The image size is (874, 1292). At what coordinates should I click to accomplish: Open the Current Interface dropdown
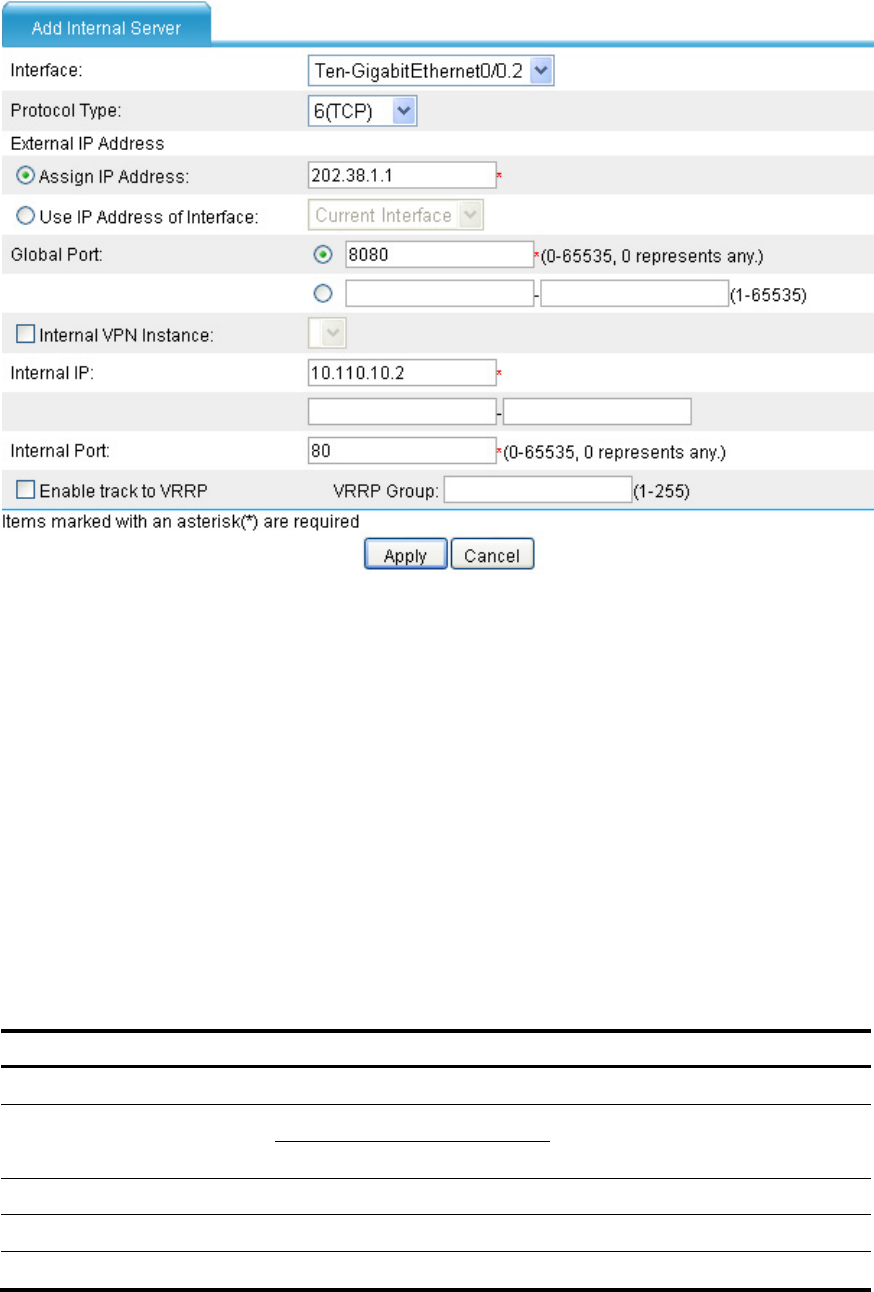coord(397,215)
